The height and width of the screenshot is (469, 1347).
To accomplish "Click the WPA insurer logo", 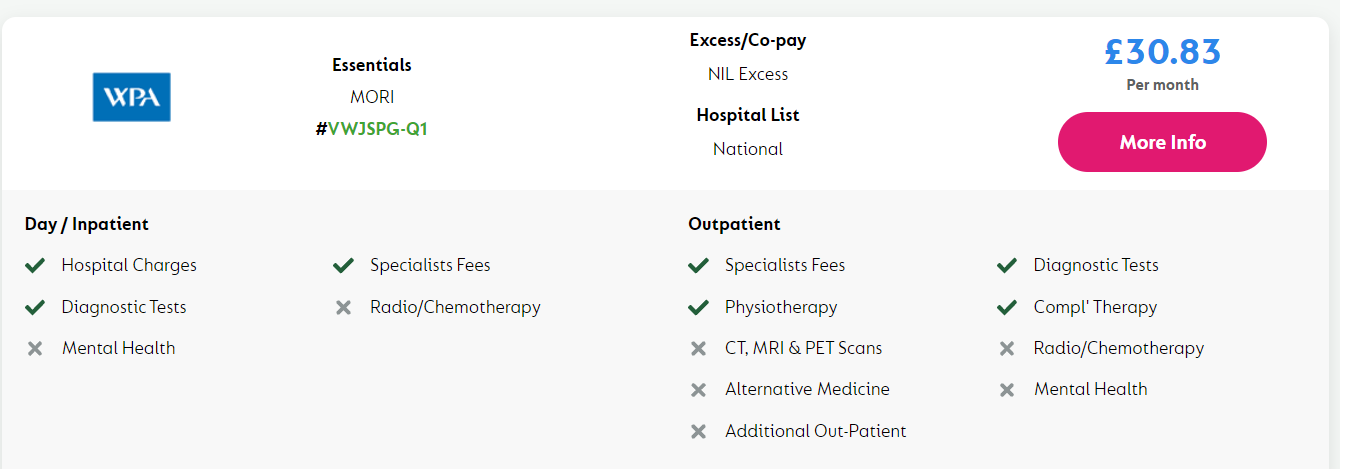I will (x=132, y=97).
